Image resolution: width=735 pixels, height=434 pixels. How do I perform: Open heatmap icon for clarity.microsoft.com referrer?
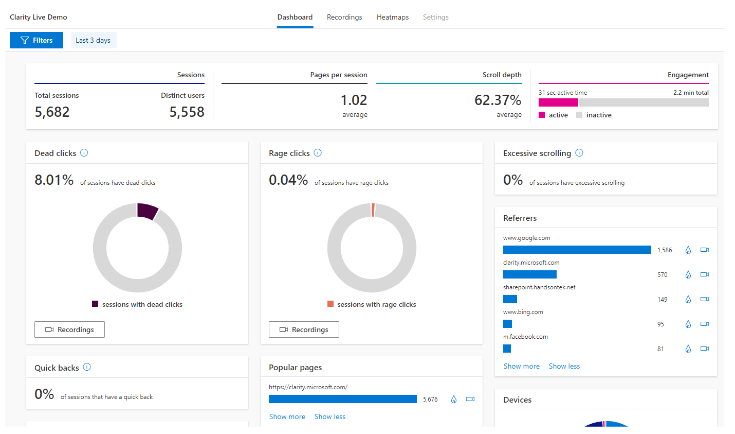click(688, 275)
